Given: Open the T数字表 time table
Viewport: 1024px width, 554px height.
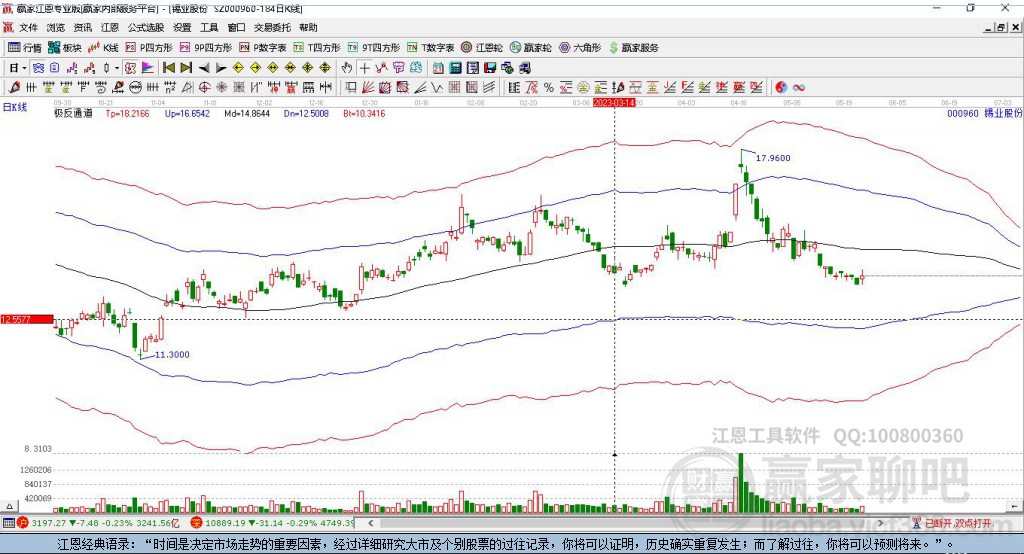Looking at the screenshot, I should pyautogui.click(x=430, y=48).
